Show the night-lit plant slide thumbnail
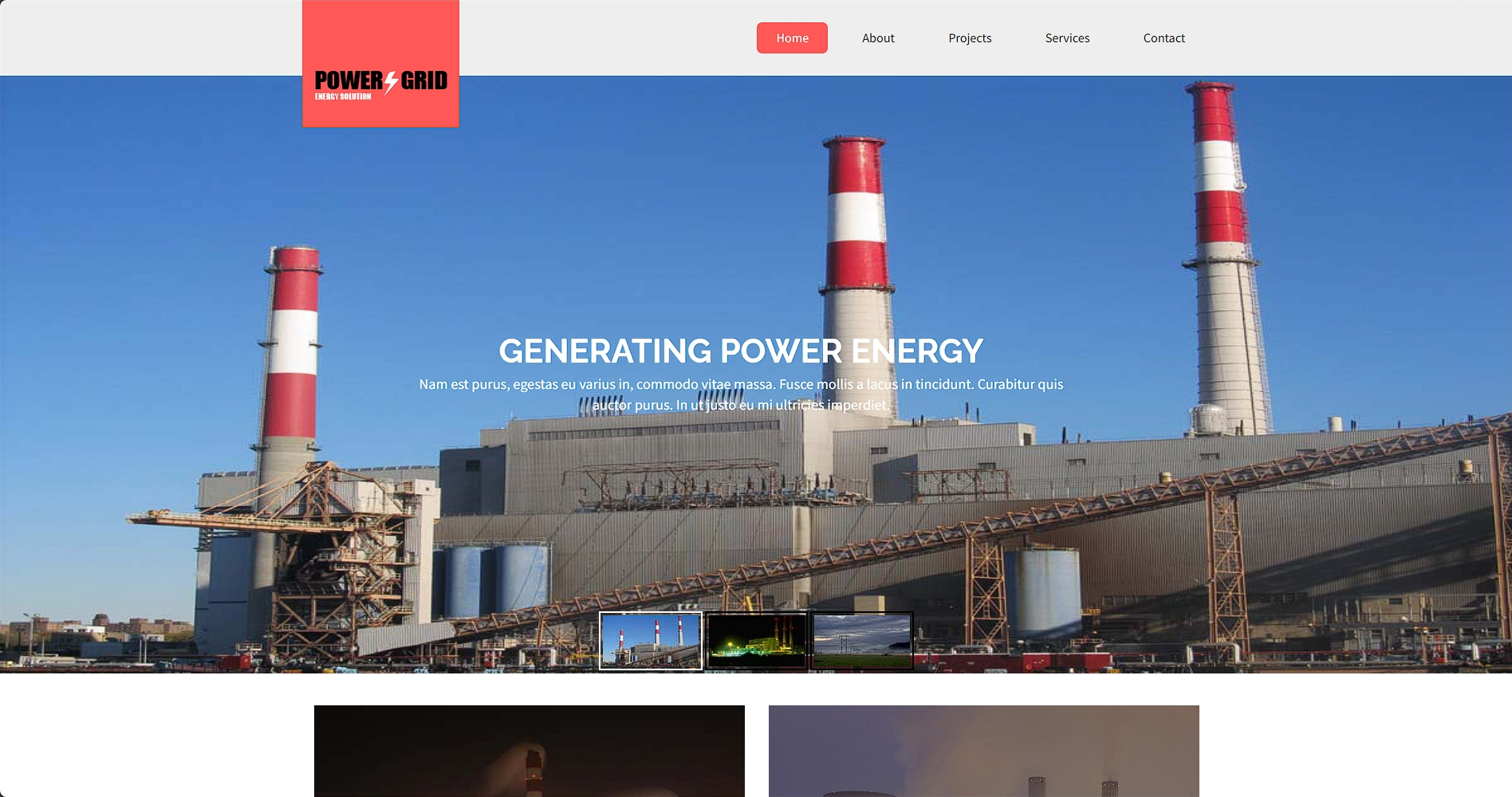 pos(757,641)
